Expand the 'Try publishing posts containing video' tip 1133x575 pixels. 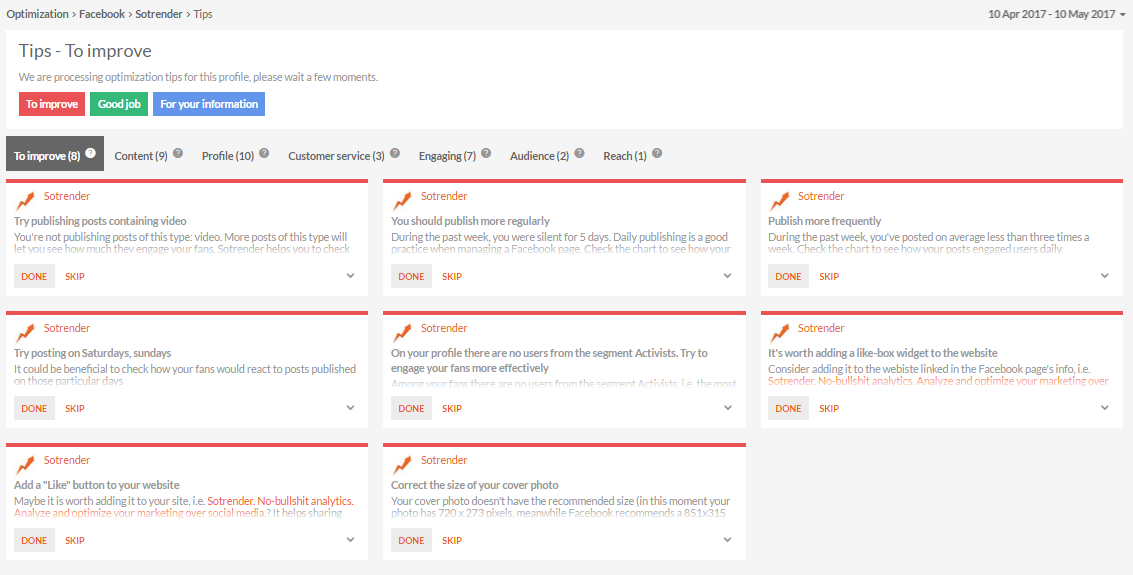pos(351,276)
